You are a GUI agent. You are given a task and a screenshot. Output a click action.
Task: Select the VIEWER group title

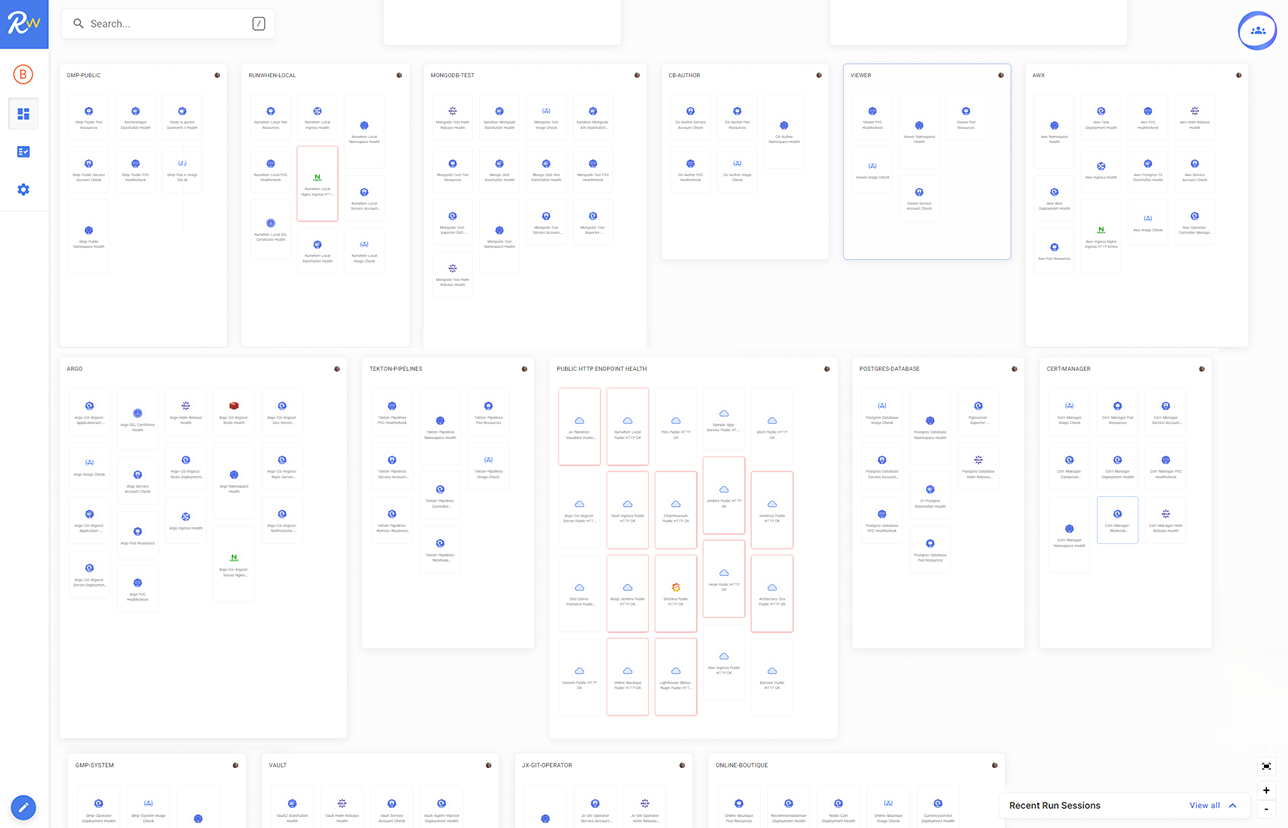[x=861, y=75]
